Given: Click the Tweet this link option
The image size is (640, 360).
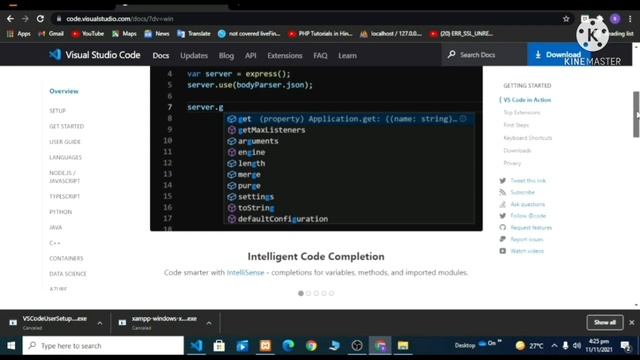Looking at the screenshot, I should click(x=528, y=181).
